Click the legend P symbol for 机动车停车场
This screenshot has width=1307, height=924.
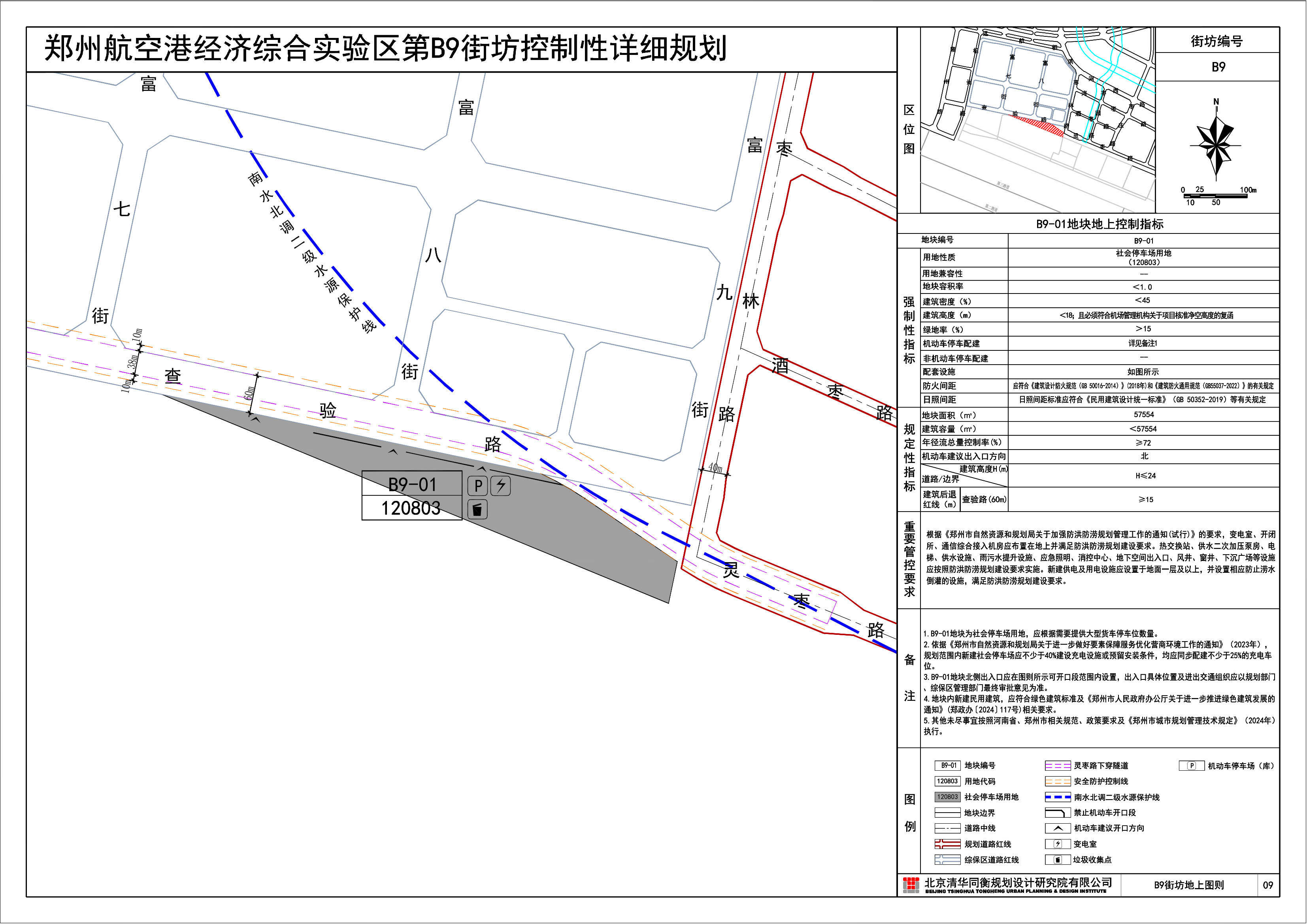point(1192,766)
